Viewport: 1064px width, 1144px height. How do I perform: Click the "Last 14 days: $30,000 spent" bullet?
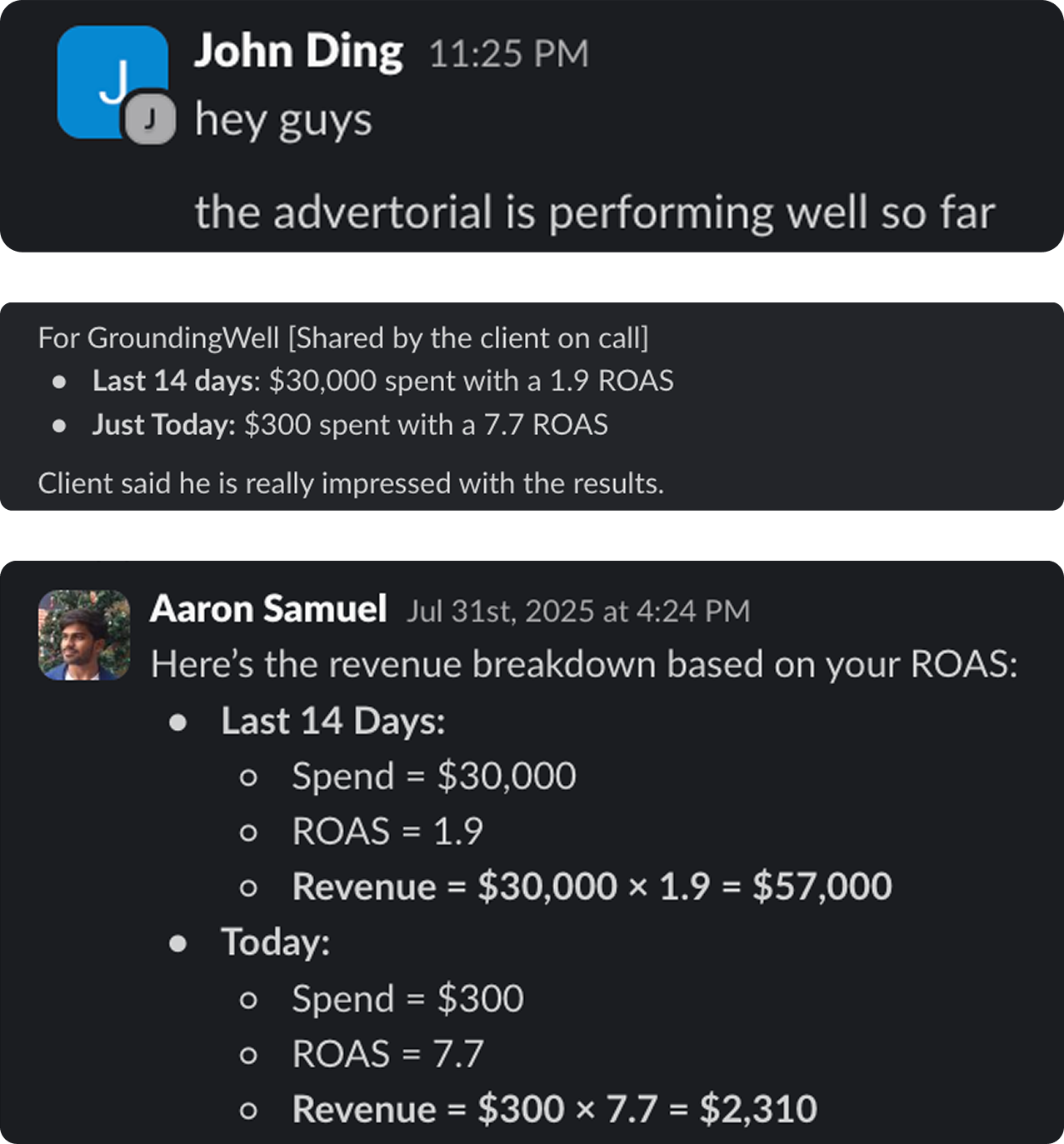point(382,381)
